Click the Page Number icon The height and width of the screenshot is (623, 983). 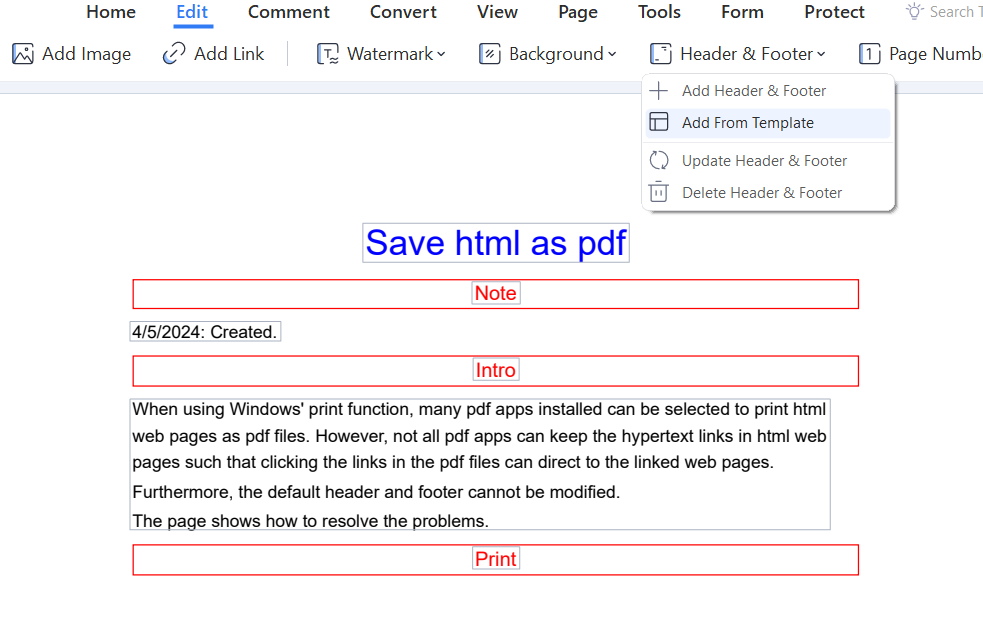point(870,54)
